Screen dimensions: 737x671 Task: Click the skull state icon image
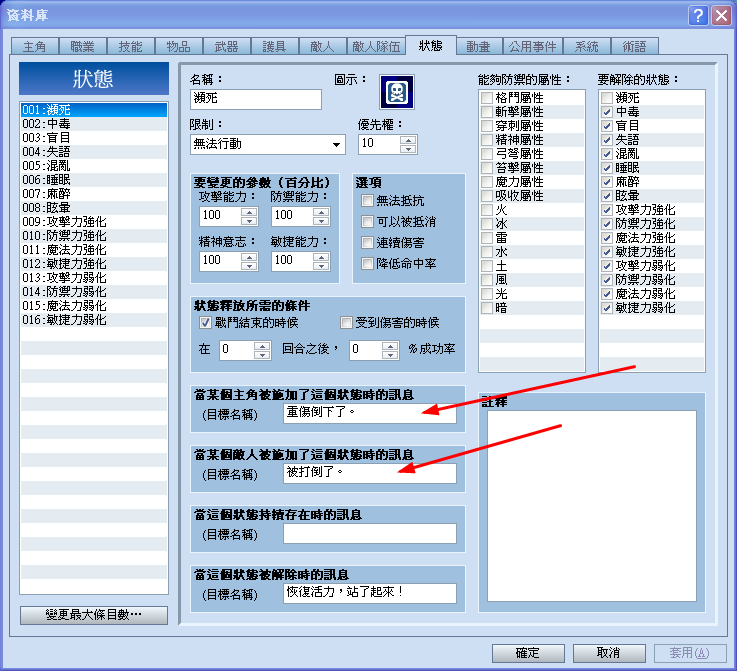(x=397, y=92)
